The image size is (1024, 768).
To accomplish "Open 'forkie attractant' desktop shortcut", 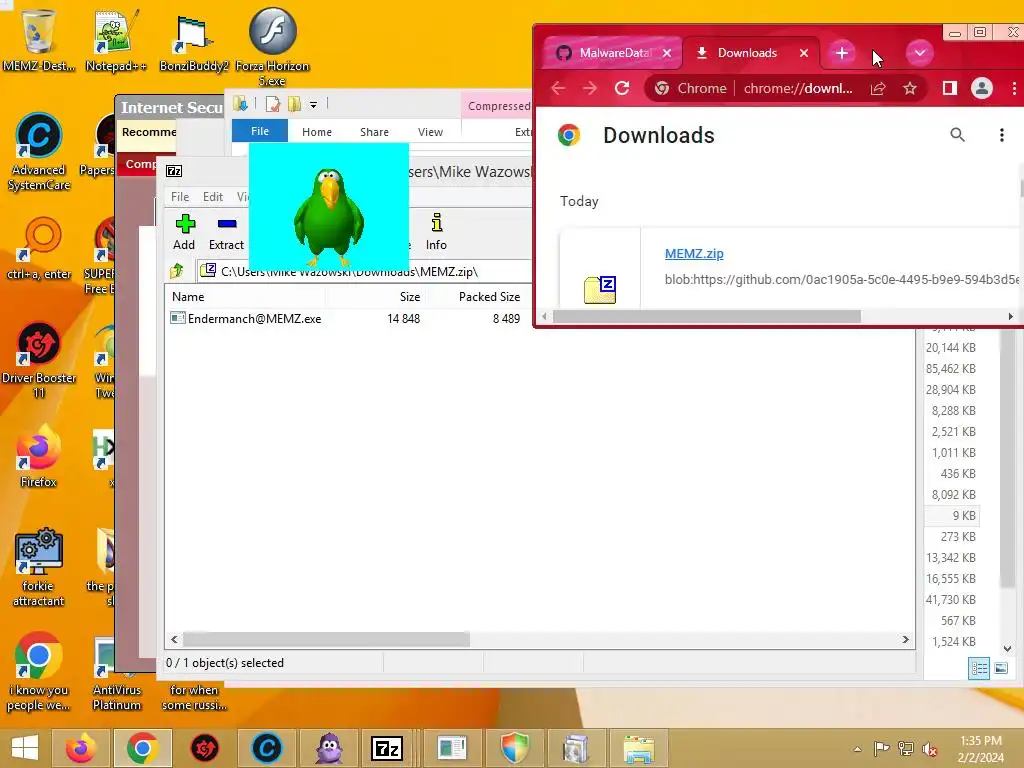I will pos(39,567).
